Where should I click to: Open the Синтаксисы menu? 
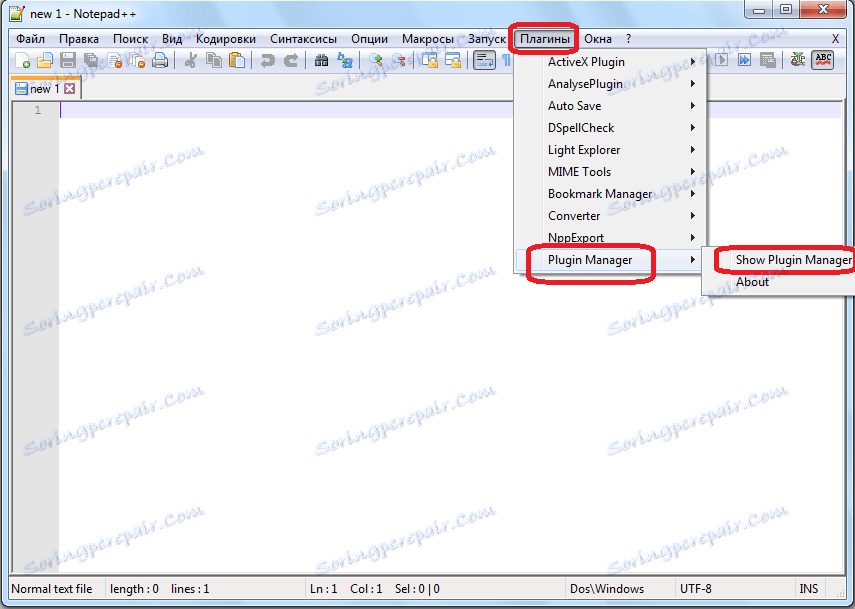(x=303, y=39)
